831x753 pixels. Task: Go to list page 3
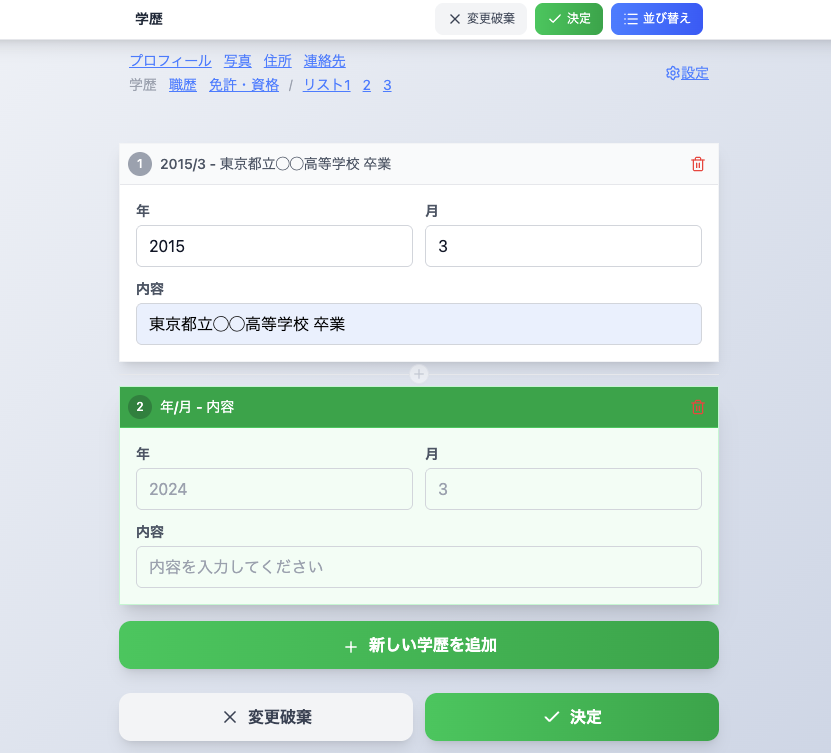(x=387, y=84)
